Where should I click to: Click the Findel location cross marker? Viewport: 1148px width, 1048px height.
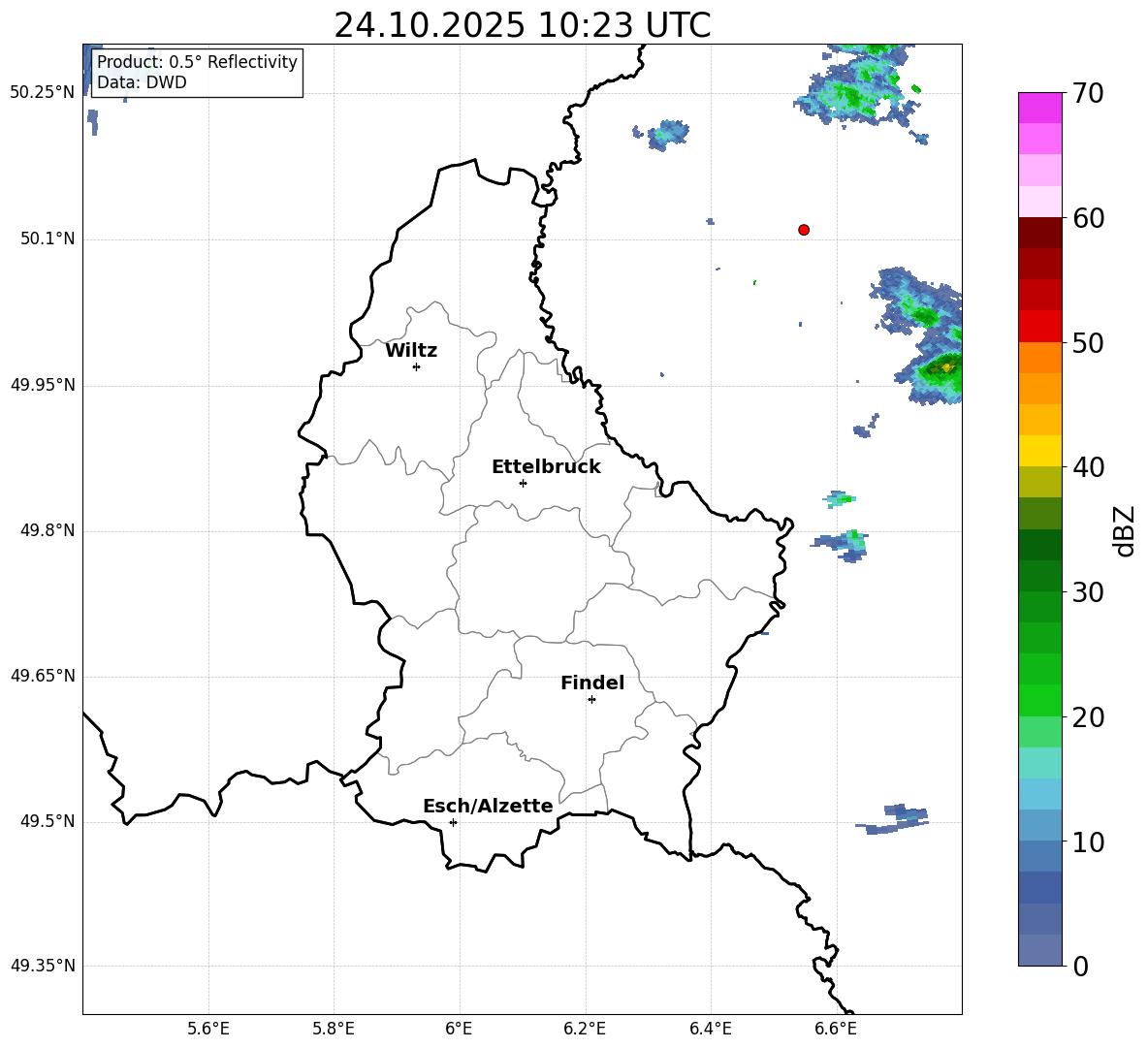click(591, 700)
